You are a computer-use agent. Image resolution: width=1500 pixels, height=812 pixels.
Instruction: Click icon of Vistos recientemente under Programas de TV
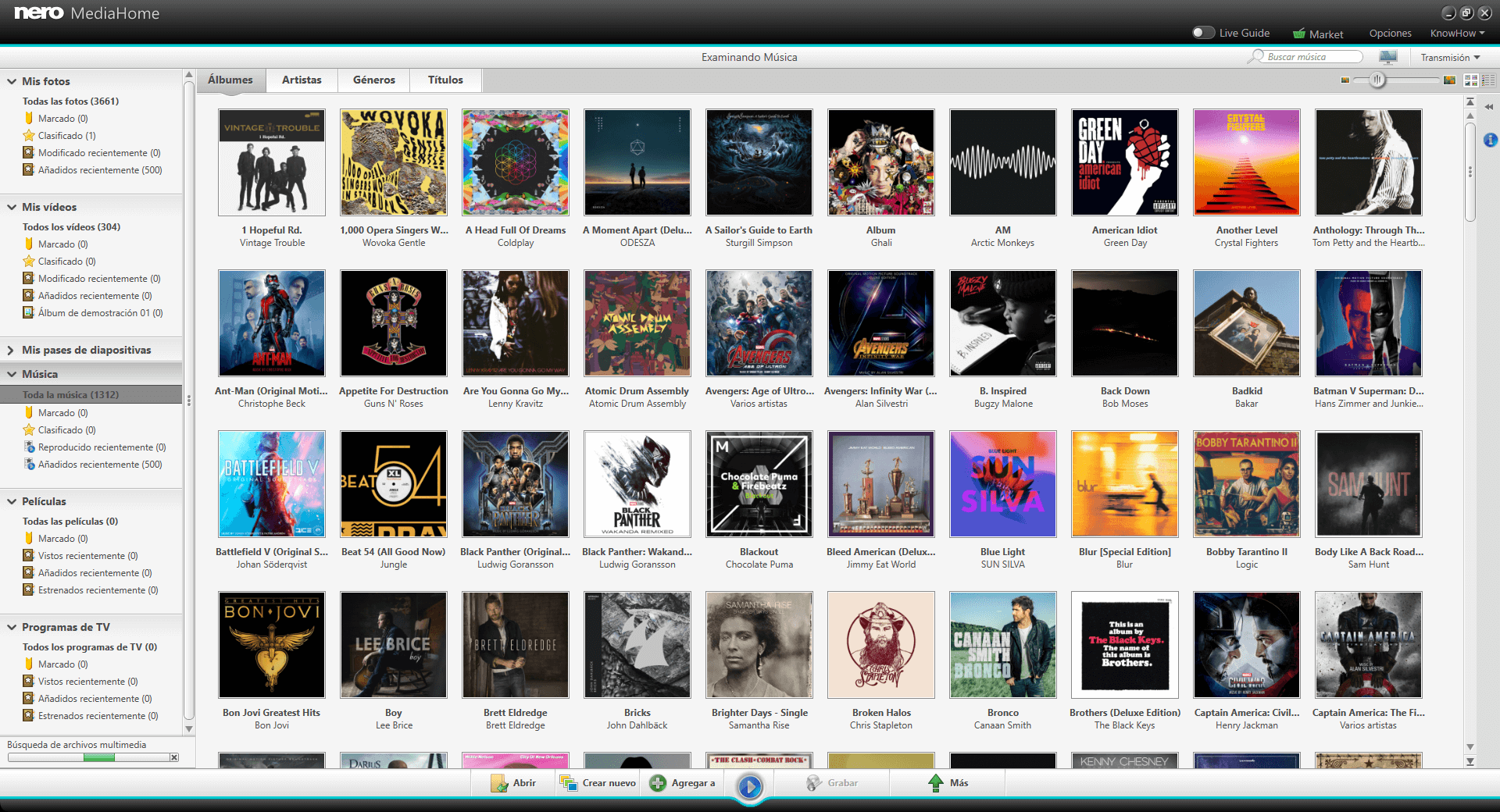point(29,682)
